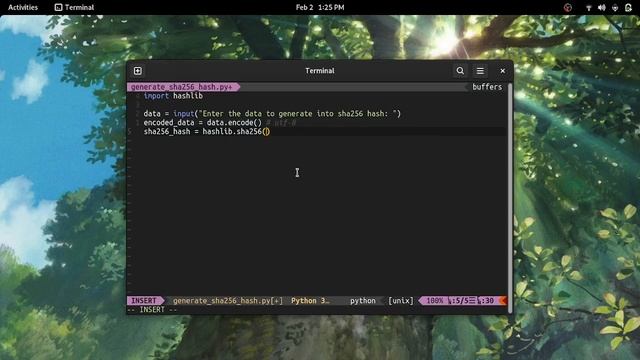The width and height of the screenshot is (640, 360).
Task: Click the 'python' filetype in statusline
Action: (362, 301)
